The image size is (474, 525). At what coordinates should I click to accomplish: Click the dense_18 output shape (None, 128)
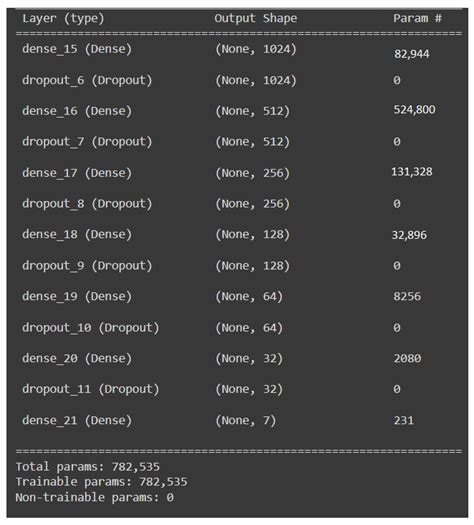252,235
